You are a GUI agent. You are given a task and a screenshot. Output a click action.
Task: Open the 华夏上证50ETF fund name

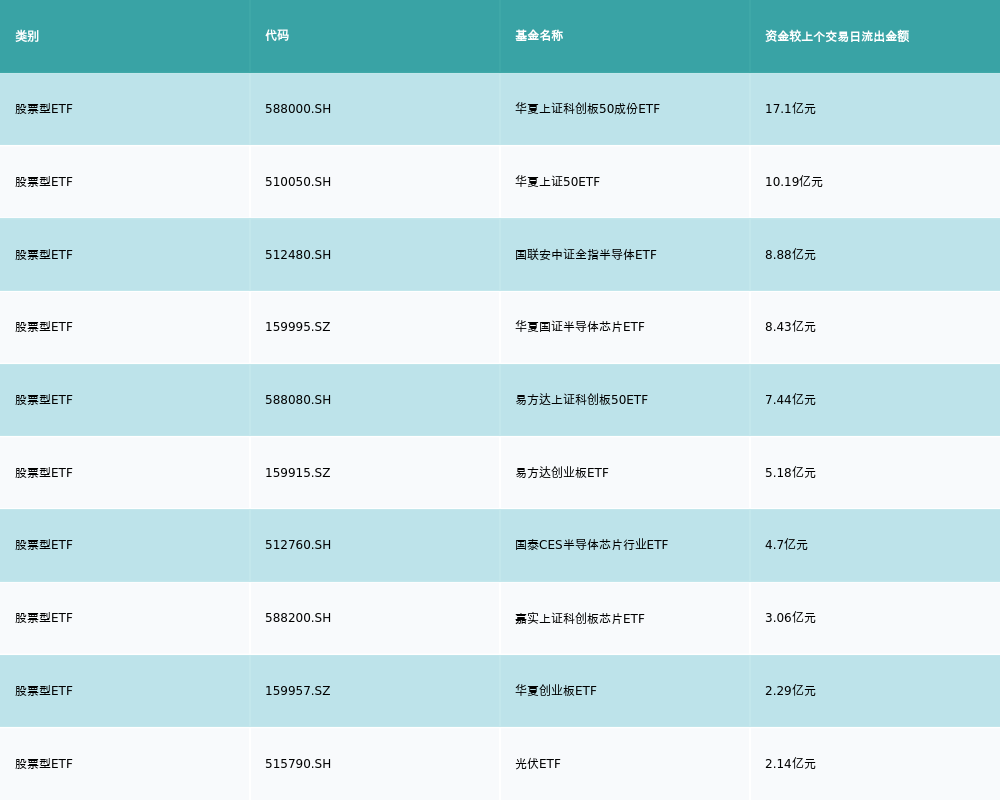(x=557, y=182)
